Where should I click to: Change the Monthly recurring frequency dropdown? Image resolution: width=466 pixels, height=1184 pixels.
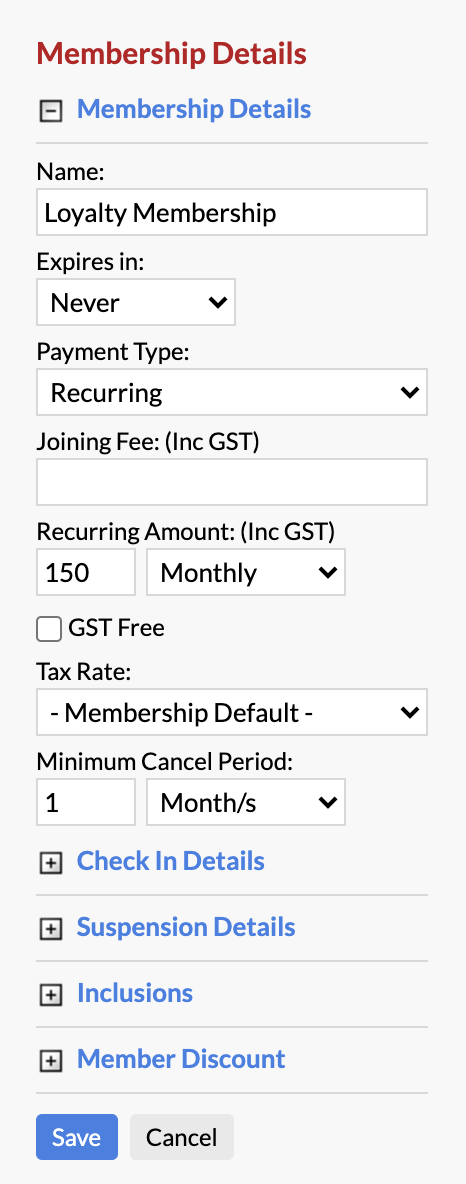pyautogui.click(x=246, y=572)
